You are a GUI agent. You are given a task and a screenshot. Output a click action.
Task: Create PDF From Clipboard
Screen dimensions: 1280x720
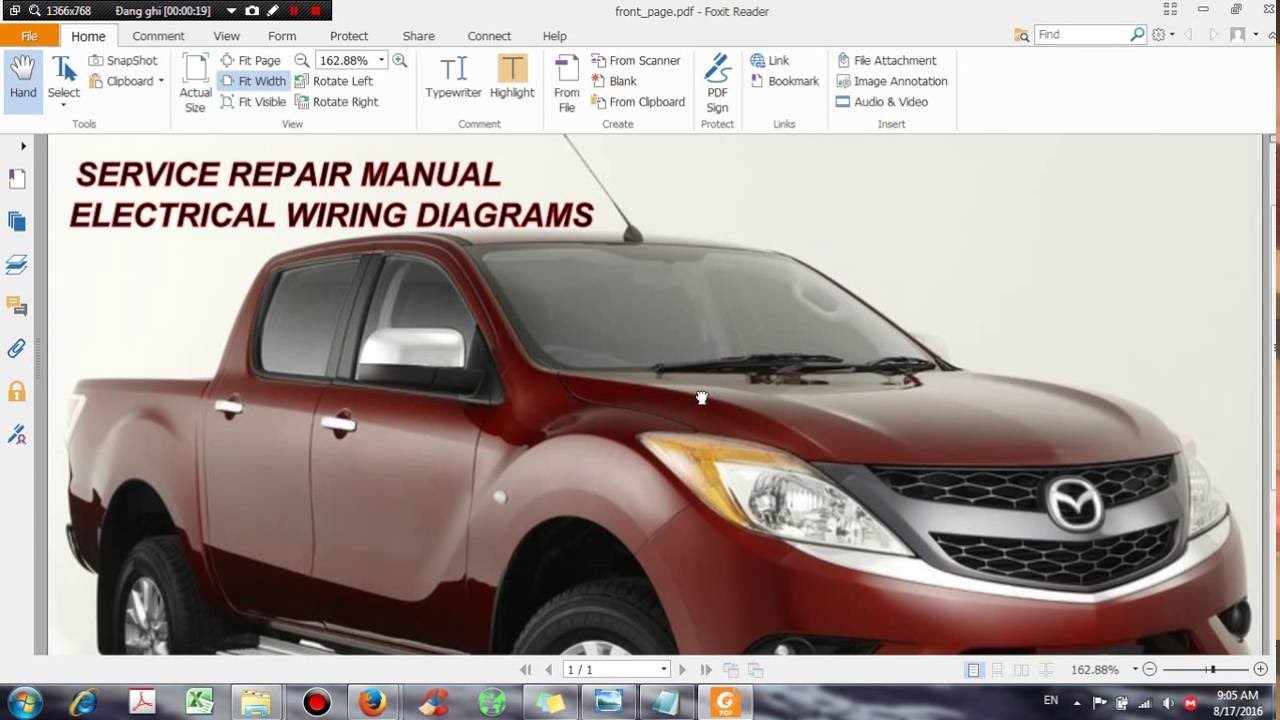pos(638,102)
